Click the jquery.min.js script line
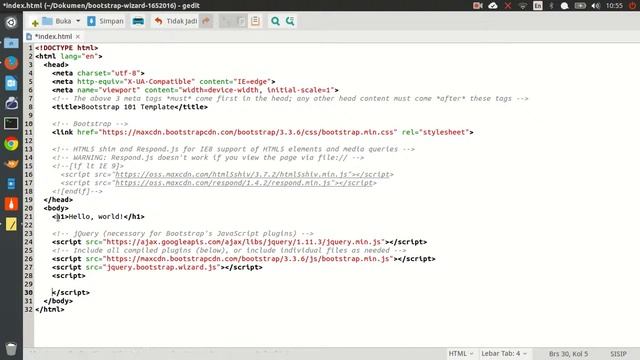640x360 pixels. coord(239,242)
